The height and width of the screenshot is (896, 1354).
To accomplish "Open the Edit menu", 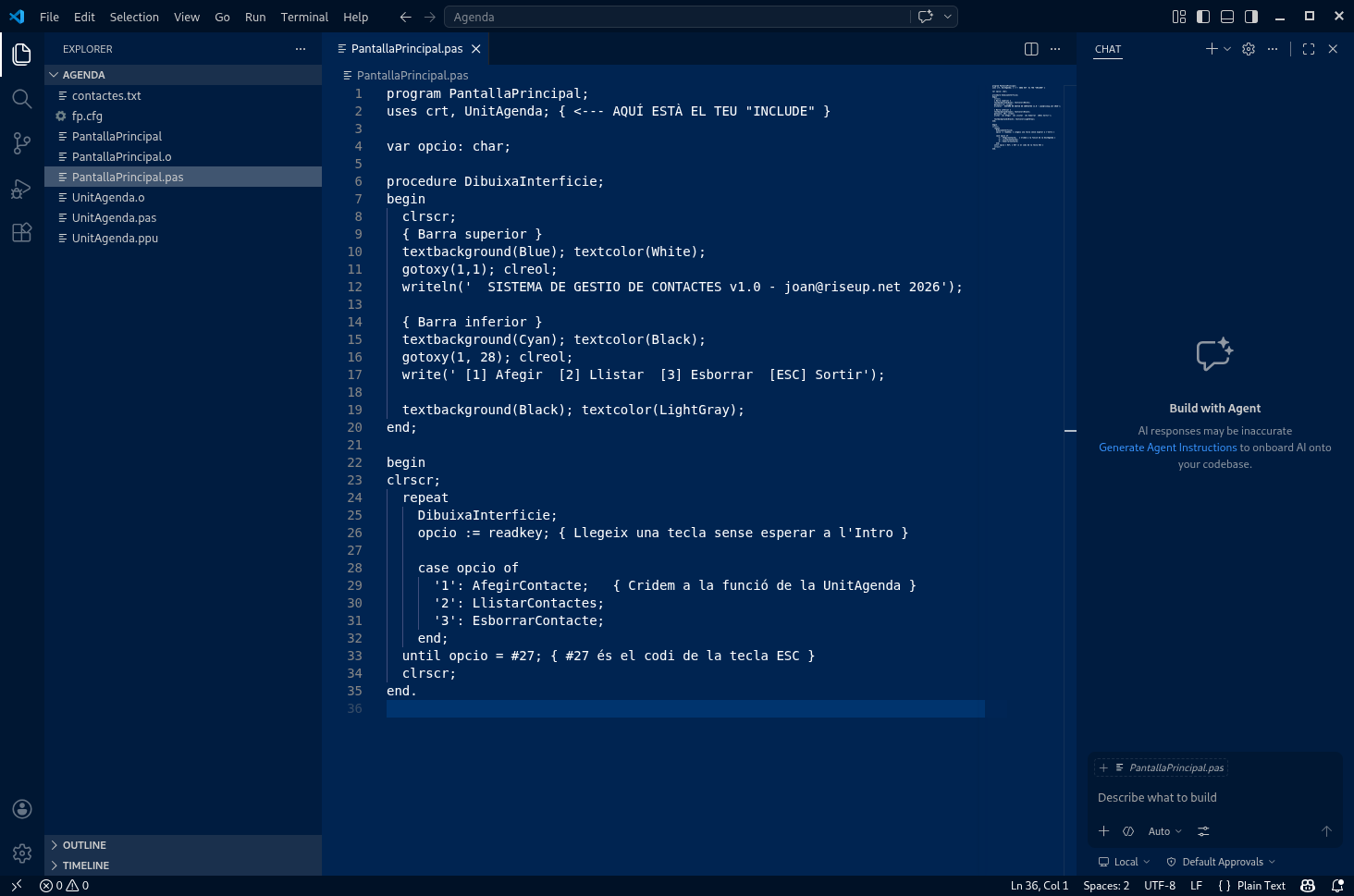I will pyautogui.click(x=84, y=17).
